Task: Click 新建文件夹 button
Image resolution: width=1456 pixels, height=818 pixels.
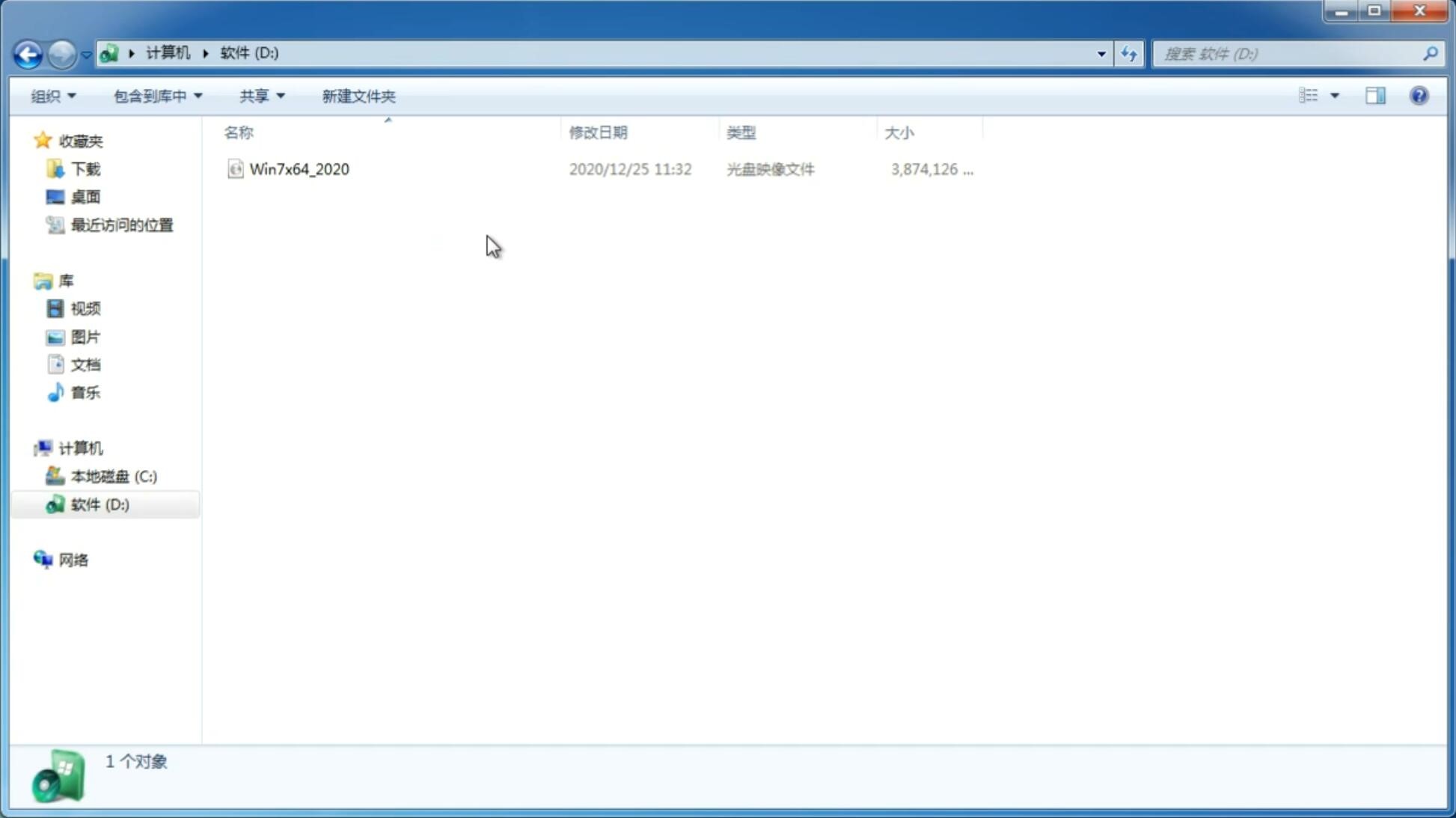Action: (358, 95)
